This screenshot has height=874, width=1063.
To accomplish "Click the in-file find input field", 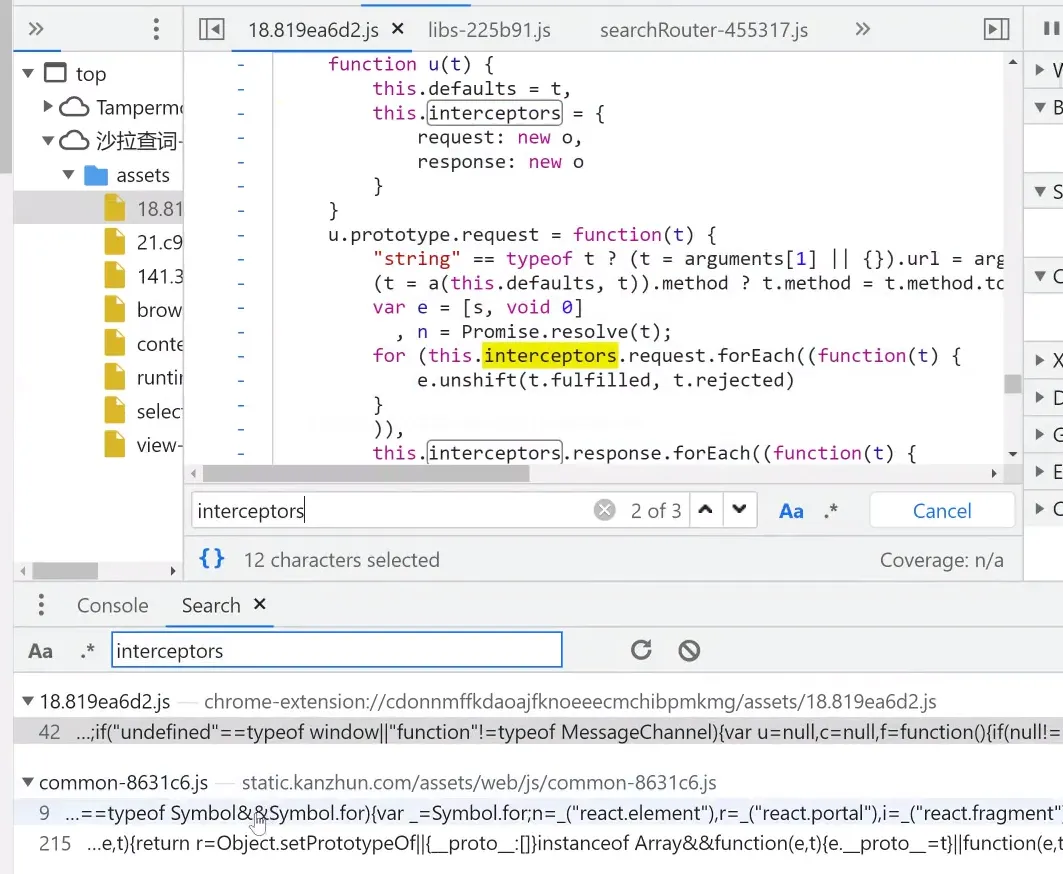I will point(392,510).
